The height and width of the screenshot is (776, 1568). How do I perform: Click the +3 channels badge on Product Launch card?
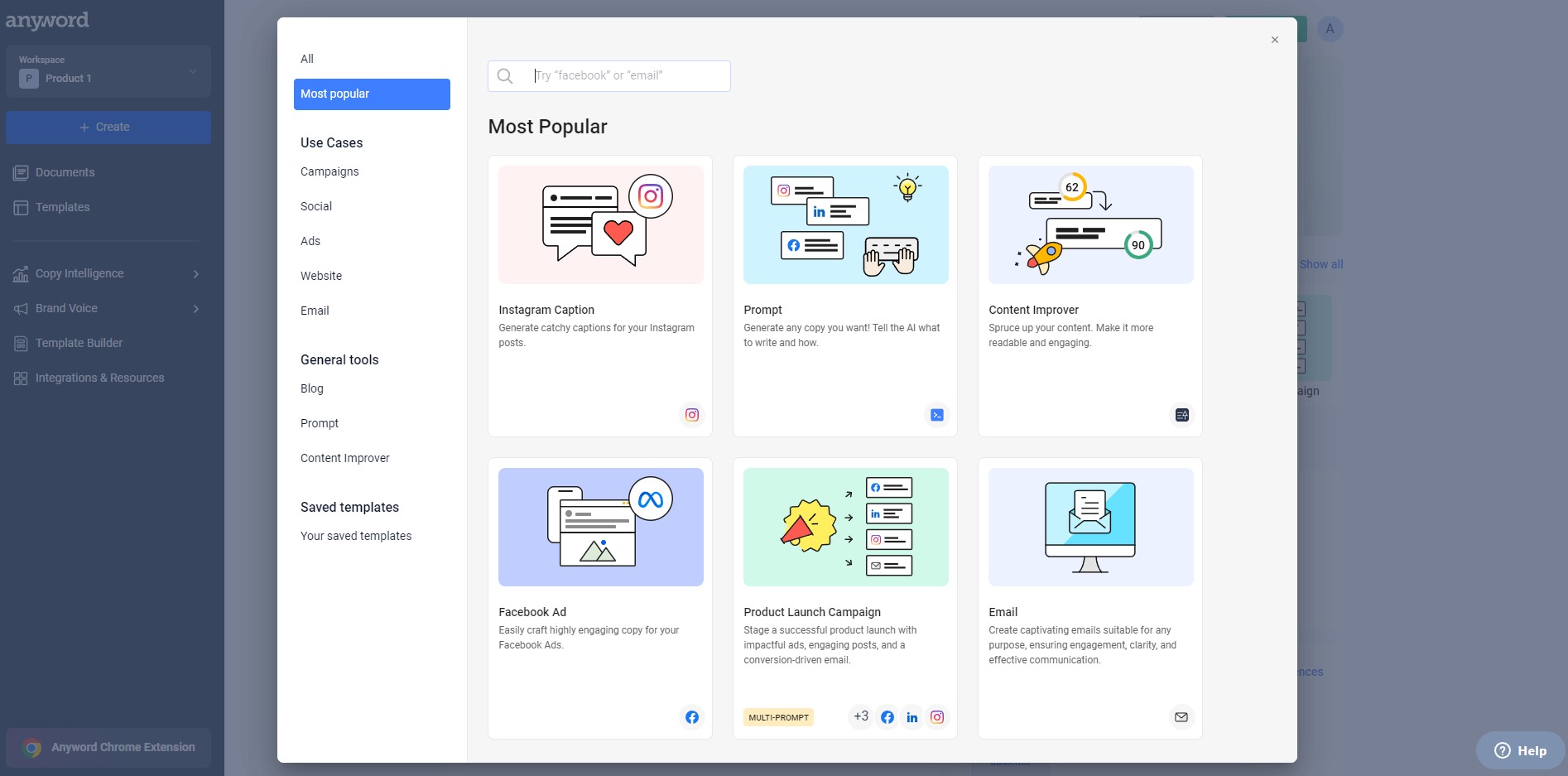coord(861,716)
